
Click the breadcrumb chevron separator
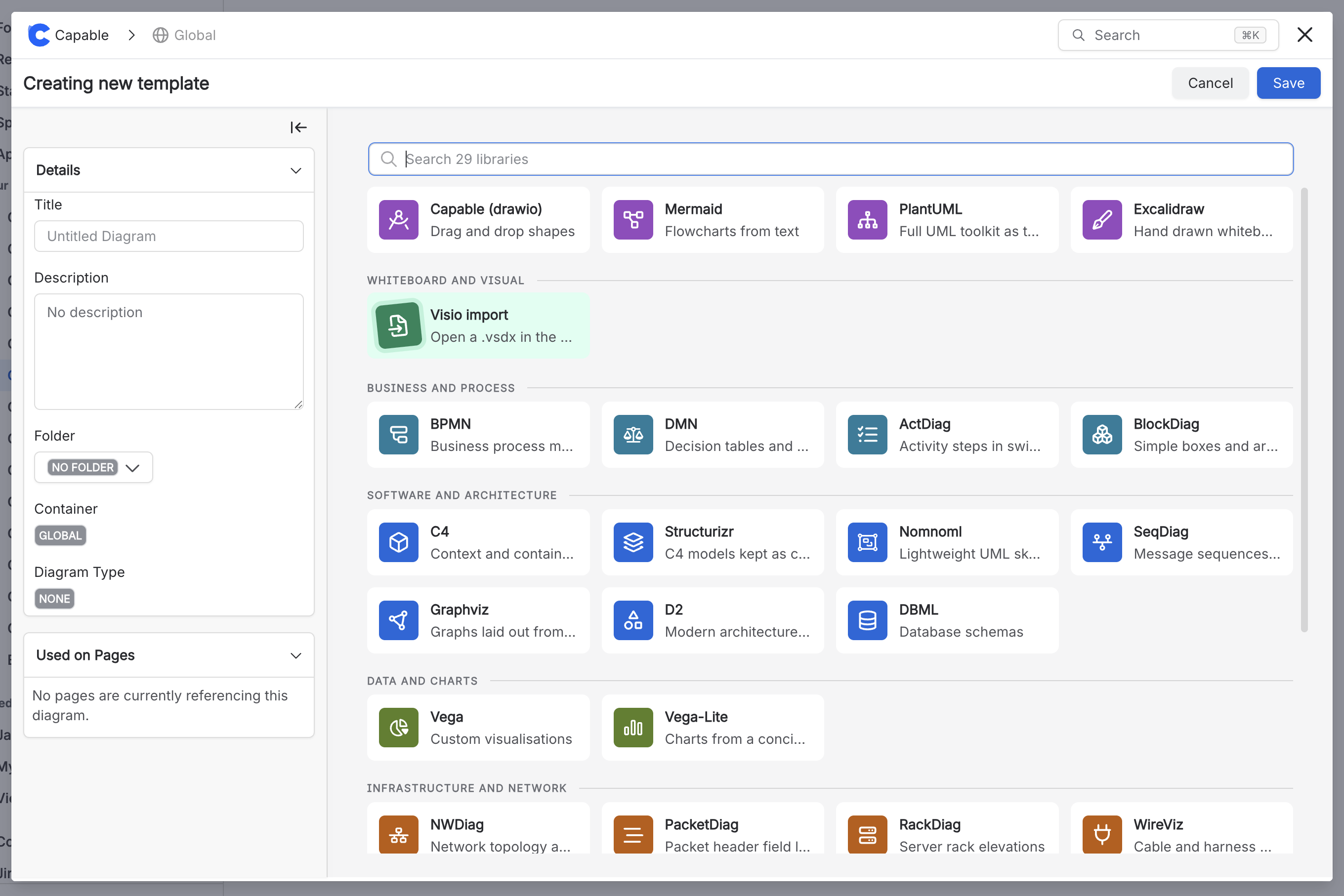[x=131, y=36]
